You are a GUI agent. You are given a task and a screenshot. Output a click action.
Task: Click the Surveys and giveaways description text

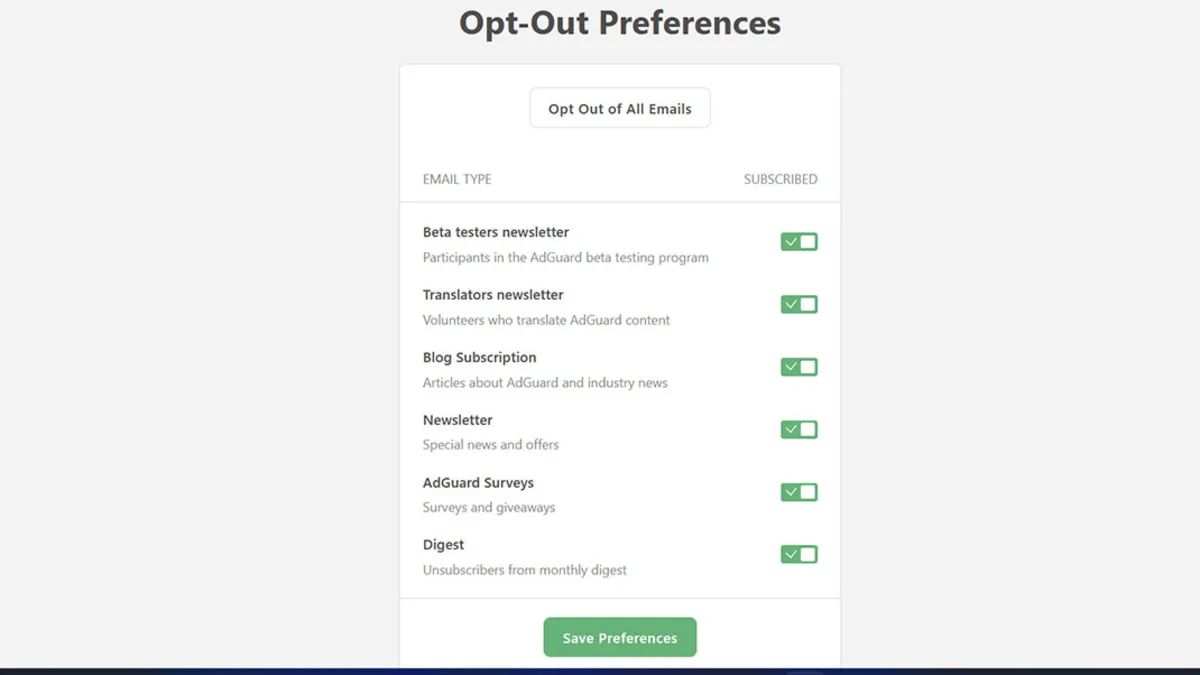[x=489, y=507]
